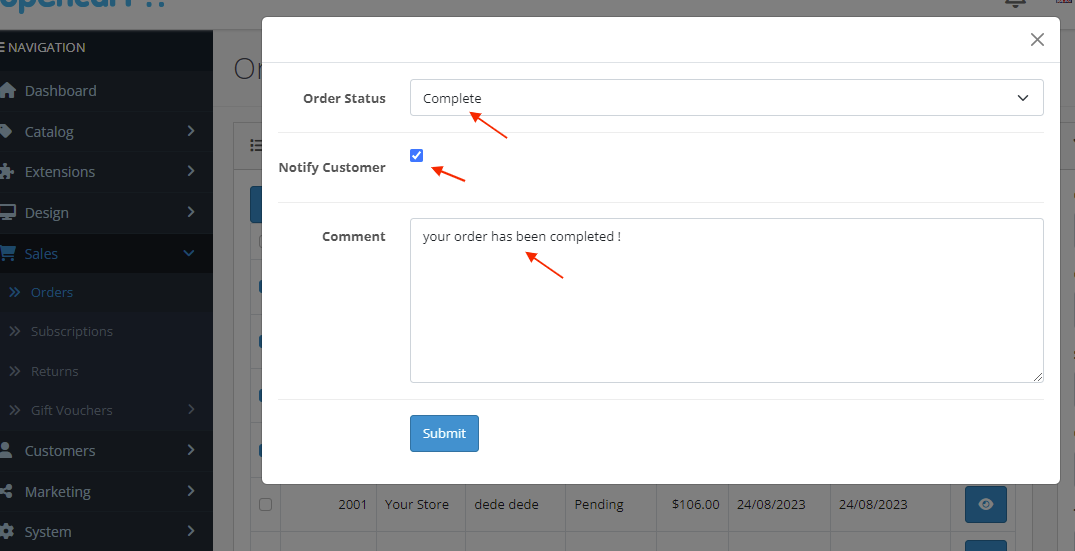Collapse the Sales menu chevron
This screenshot has height=551, width=1075.
(x=189, y=254)
